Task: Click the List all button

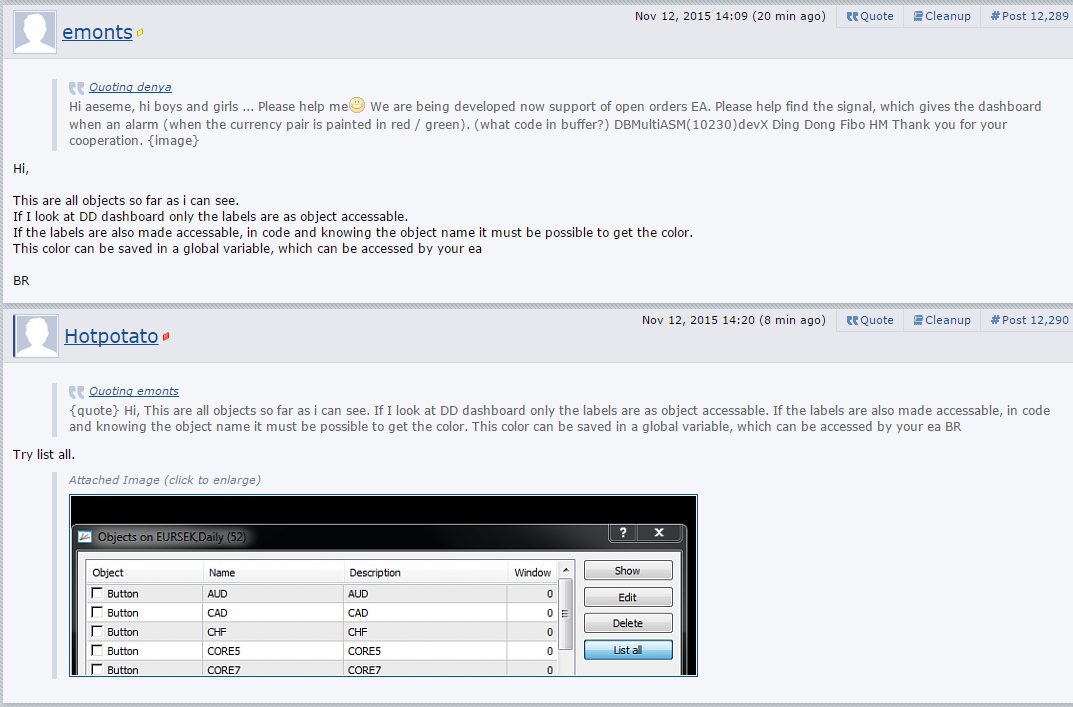Action: point(628,650)
